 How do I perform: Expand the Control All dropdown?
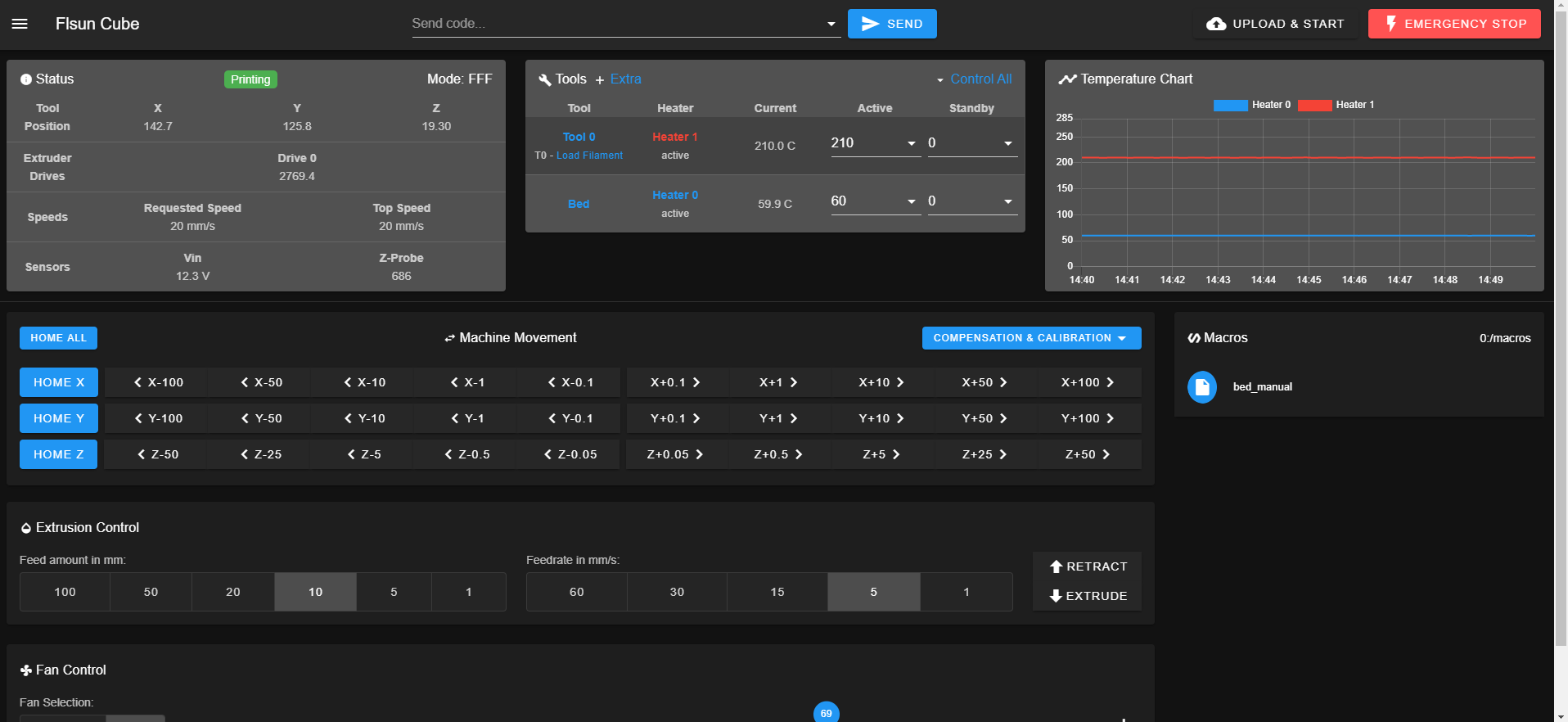(974, 79)
